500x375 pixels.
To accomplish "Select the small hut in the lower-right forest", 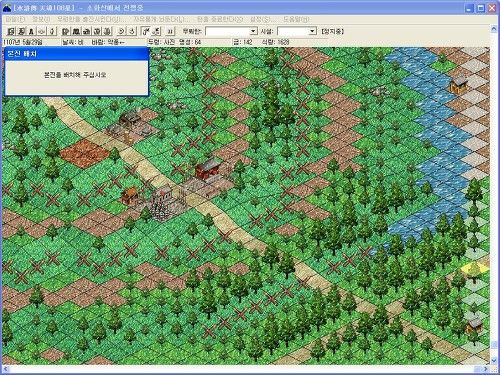I will (474, 325).
